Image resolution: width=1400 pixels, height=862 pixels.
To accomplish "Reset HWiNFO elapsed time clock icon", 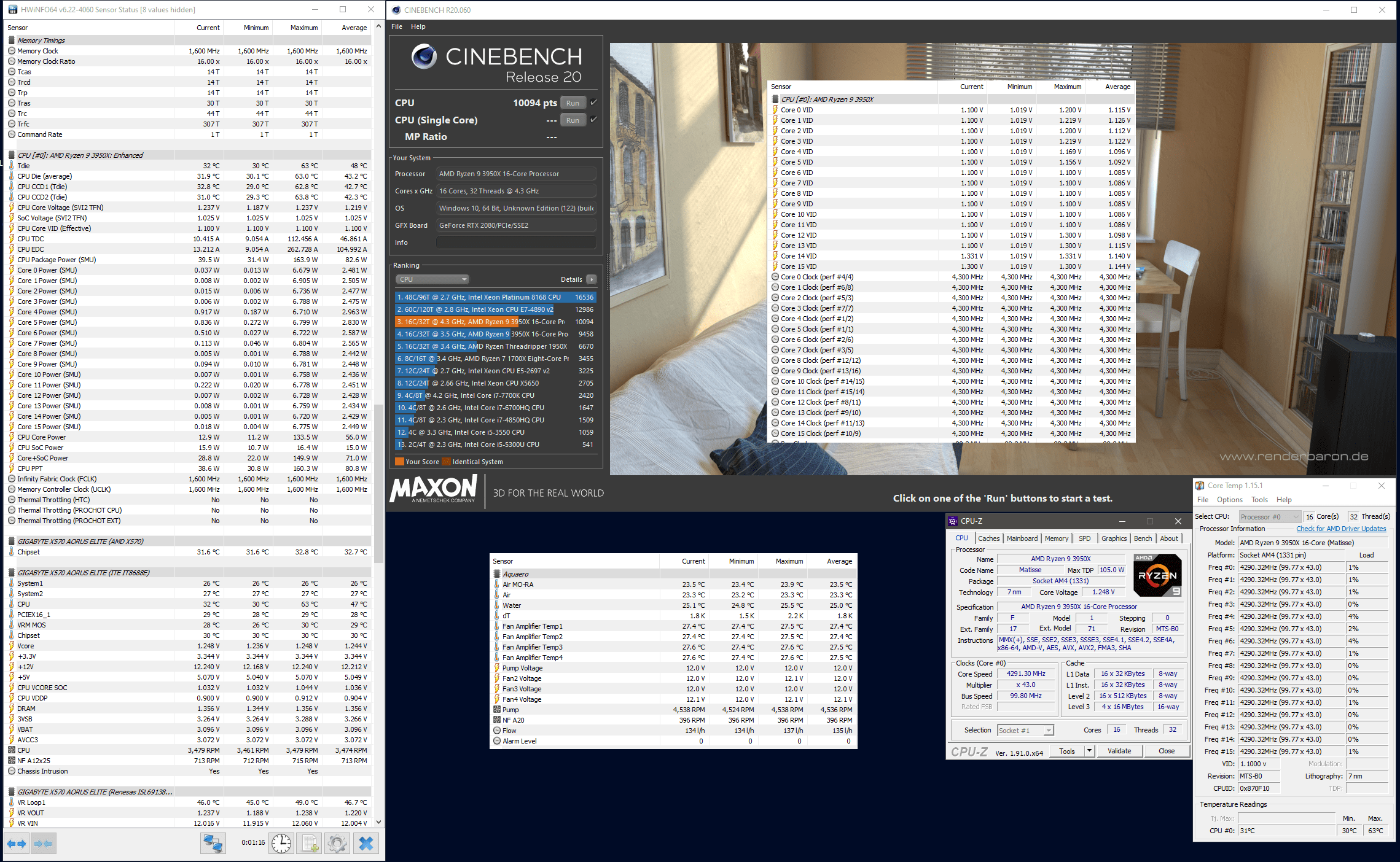I will coord(281,844).
